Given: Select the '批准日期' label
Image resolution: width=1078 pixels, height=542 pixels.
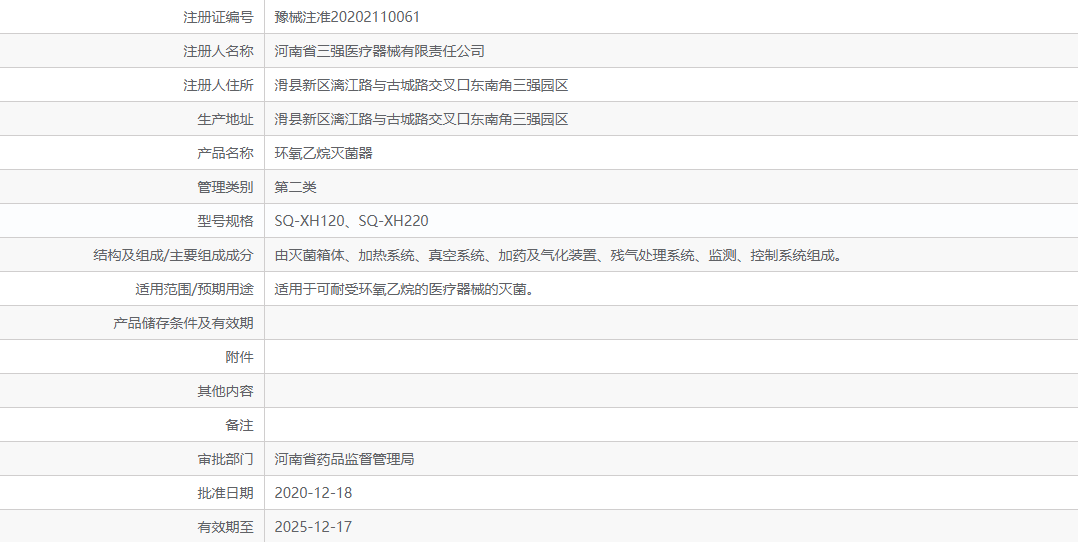Looking at the screenshot, I should click(x=225, y=492).
